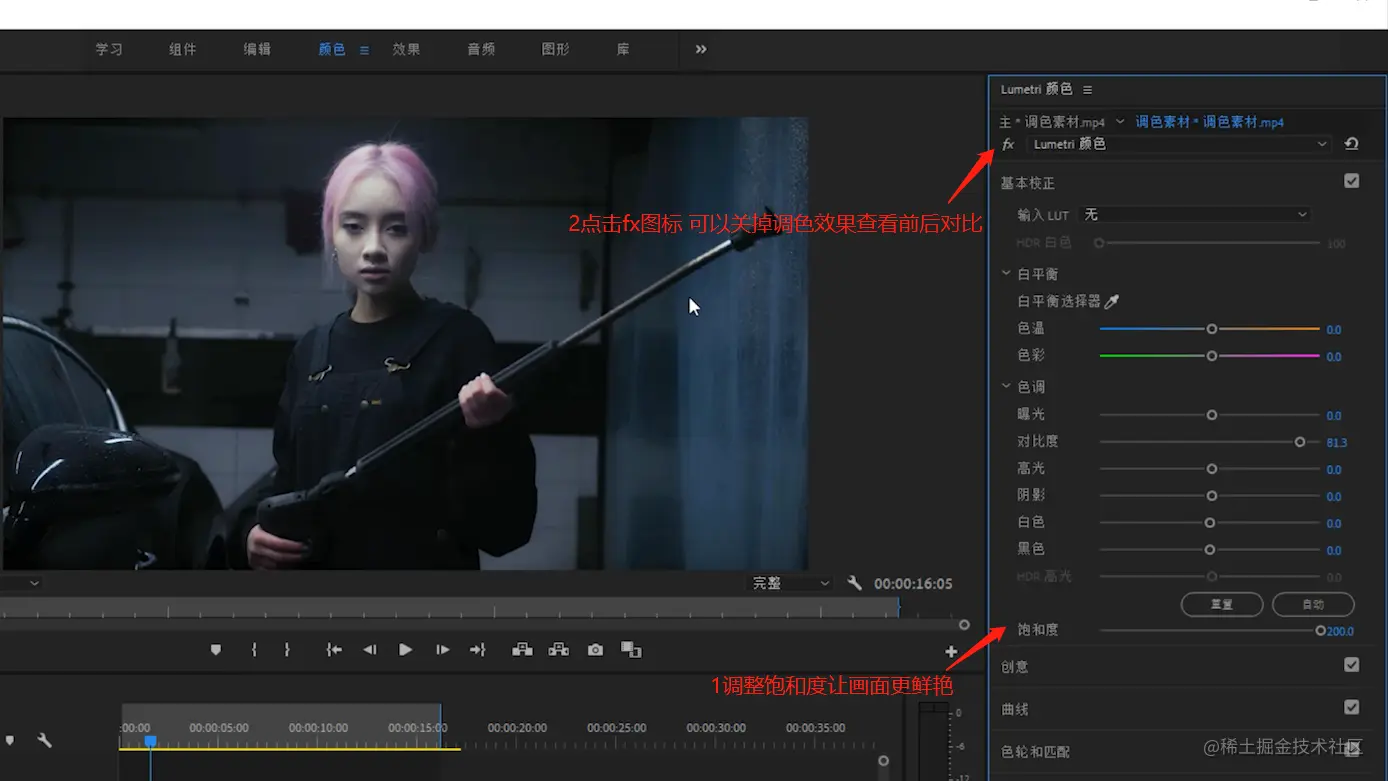Go to Out point button
Viewport: 1388px width, 781px height.
point(478,650)
